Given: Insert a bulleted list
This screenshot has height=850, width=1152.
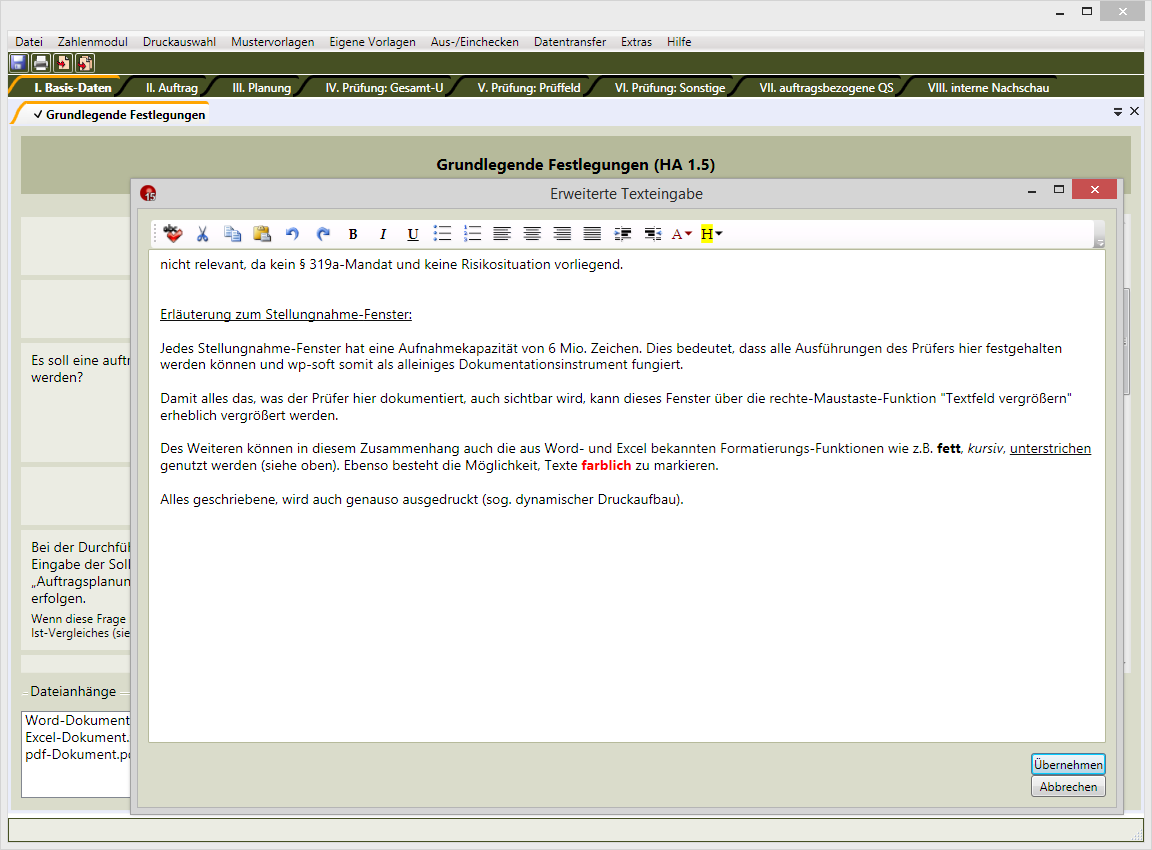Looking at the screenshot, I should pyautogui.click(x=442, y=234).
